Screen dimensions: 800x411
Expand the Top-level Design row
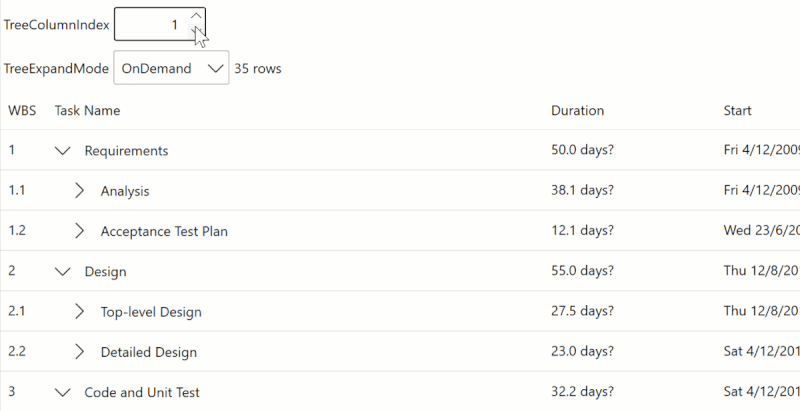[x=80, y=311]
